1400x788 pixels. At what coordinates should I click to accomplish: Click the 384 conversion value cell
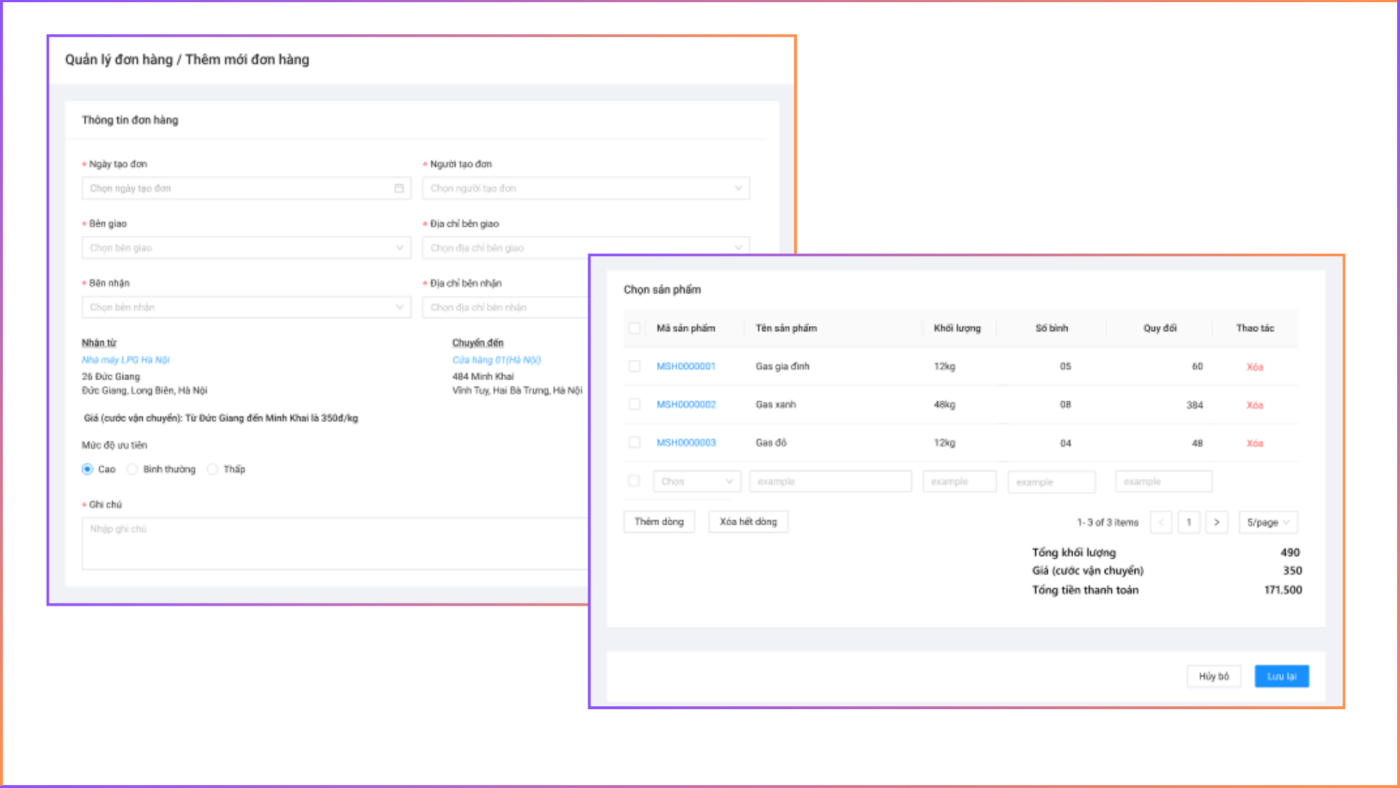coord(1194,405)
